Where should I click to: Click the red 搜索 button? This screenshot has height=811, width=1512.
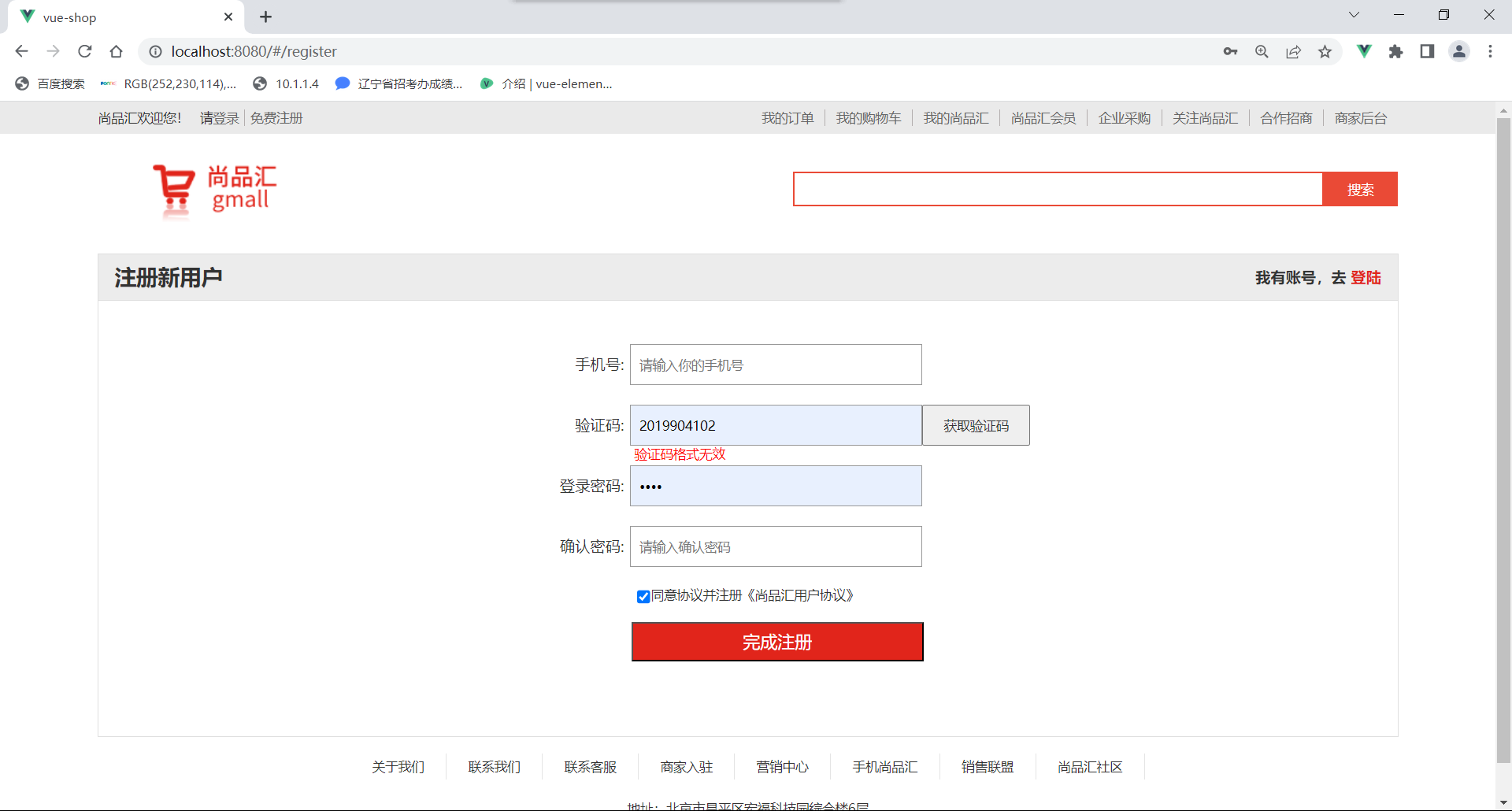click(x=1360, y=189)
